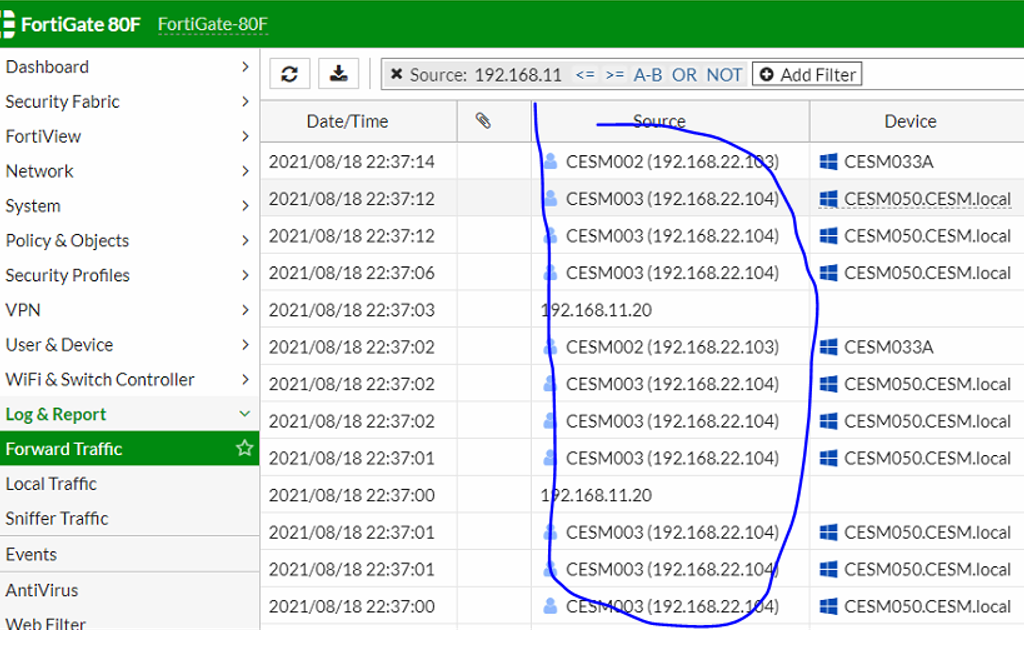Click the FortiGate-80F hostname link

(213, 24)
